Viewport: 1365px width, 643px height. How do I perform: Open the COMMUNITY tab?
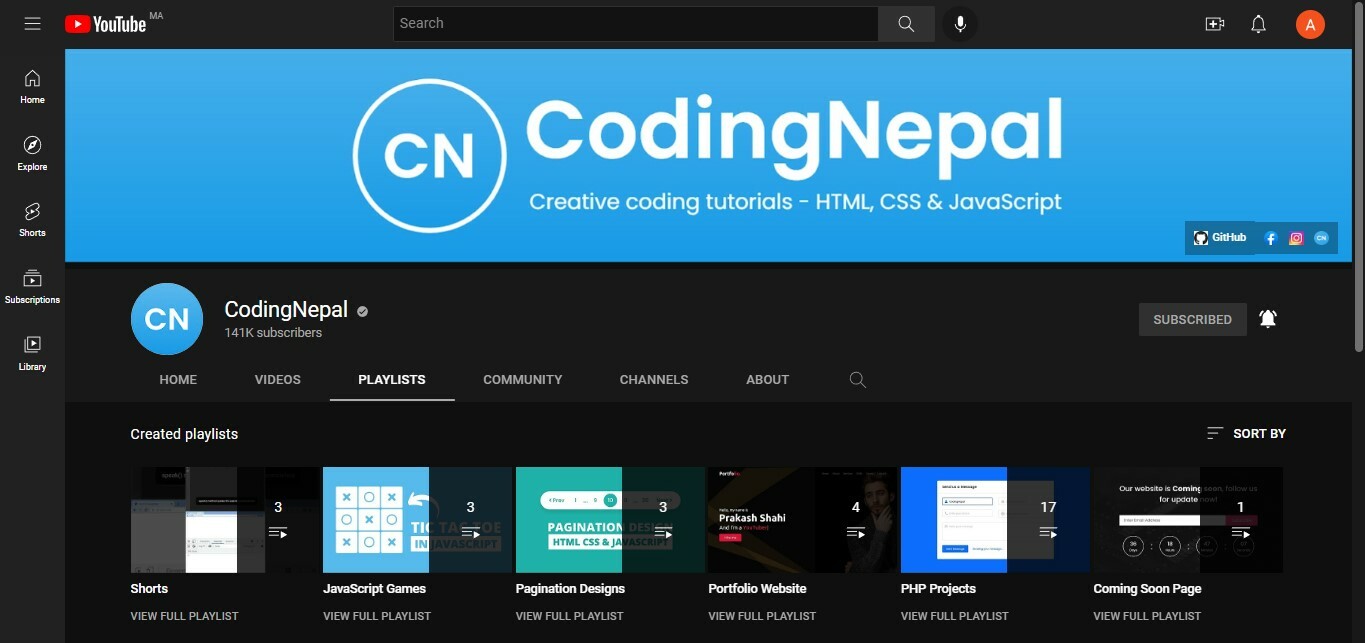pyautogui.click(x=522, y=379)
